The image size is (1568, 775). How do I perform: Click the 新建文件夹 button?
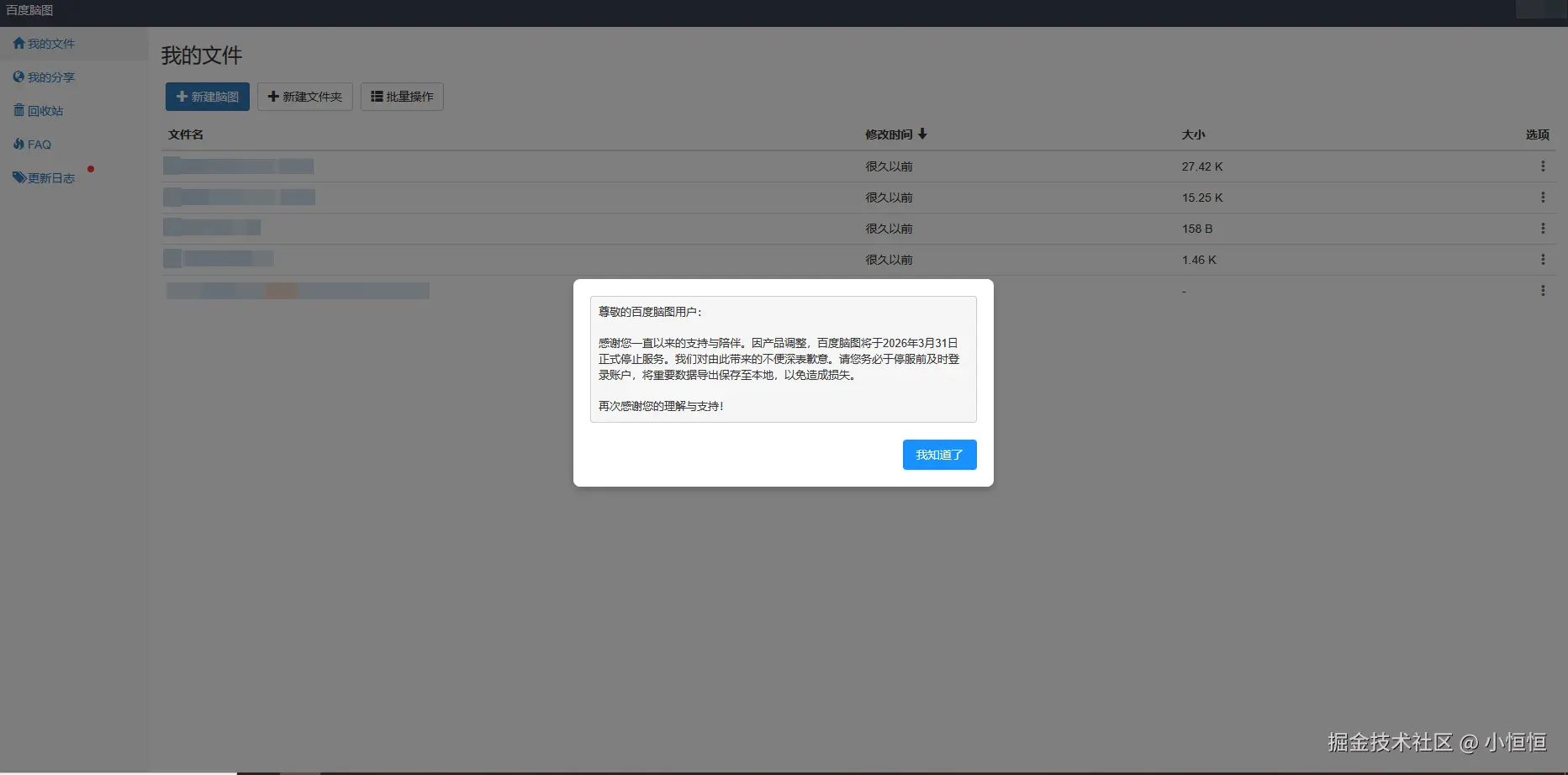click(304, 96)
